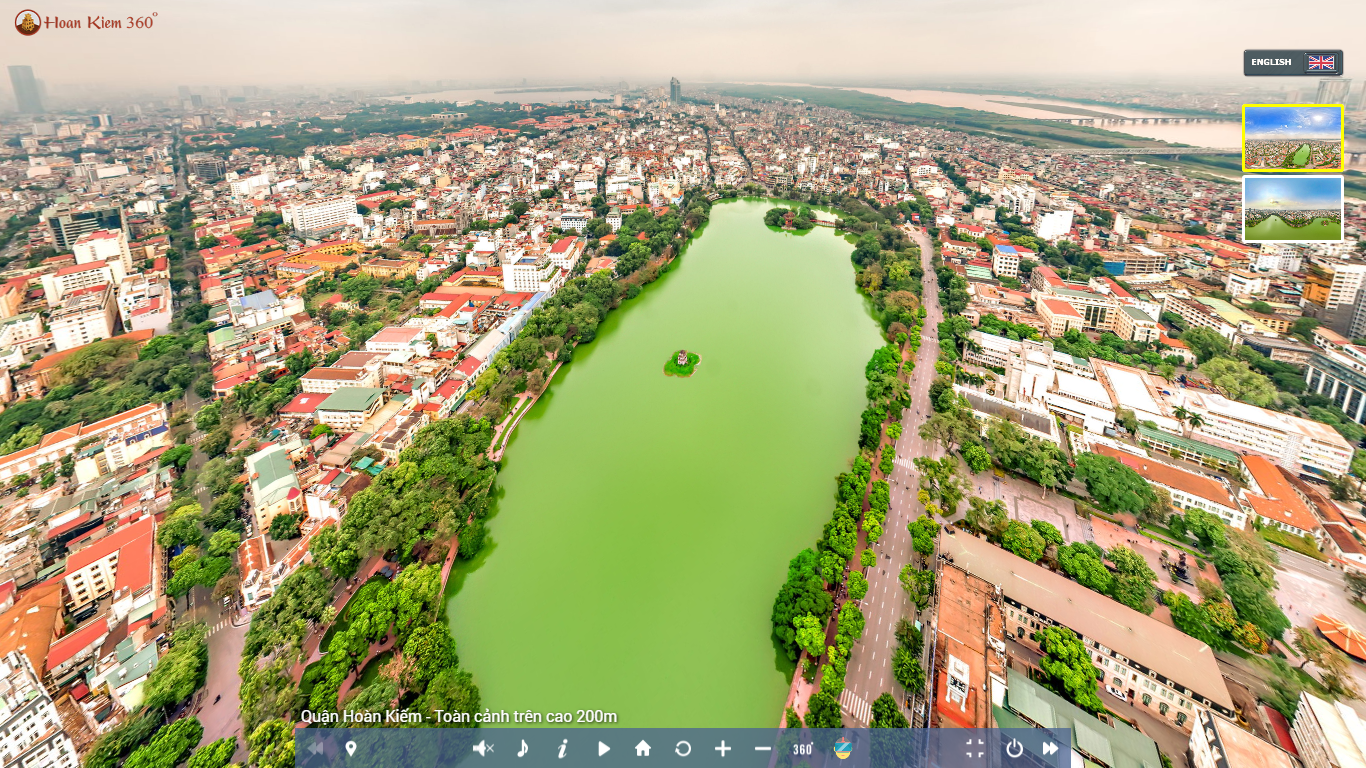Toggle background music note icon
The height and width of the screenshot is (768, 1366).
pos(523,748)
